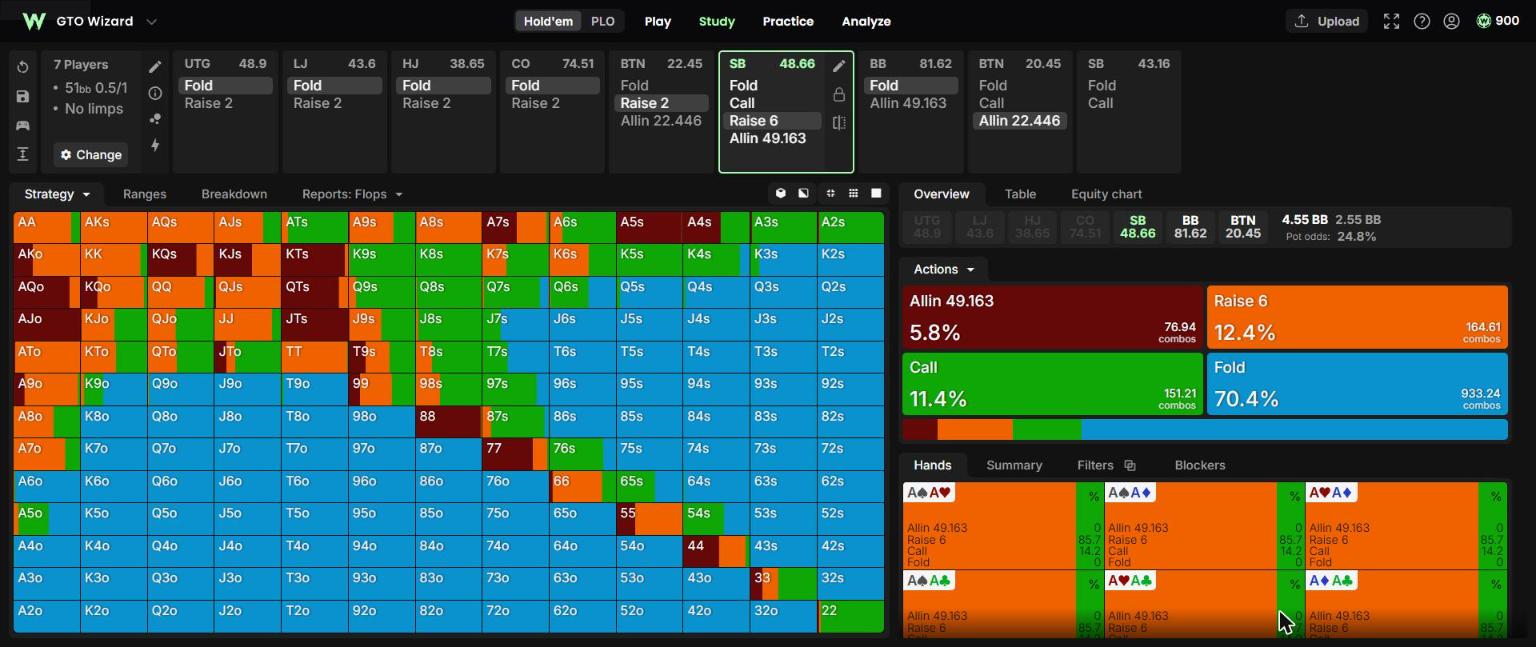Click the lightning bolt icon
This screenshot has height=647, width=1536.
point(155,145)
